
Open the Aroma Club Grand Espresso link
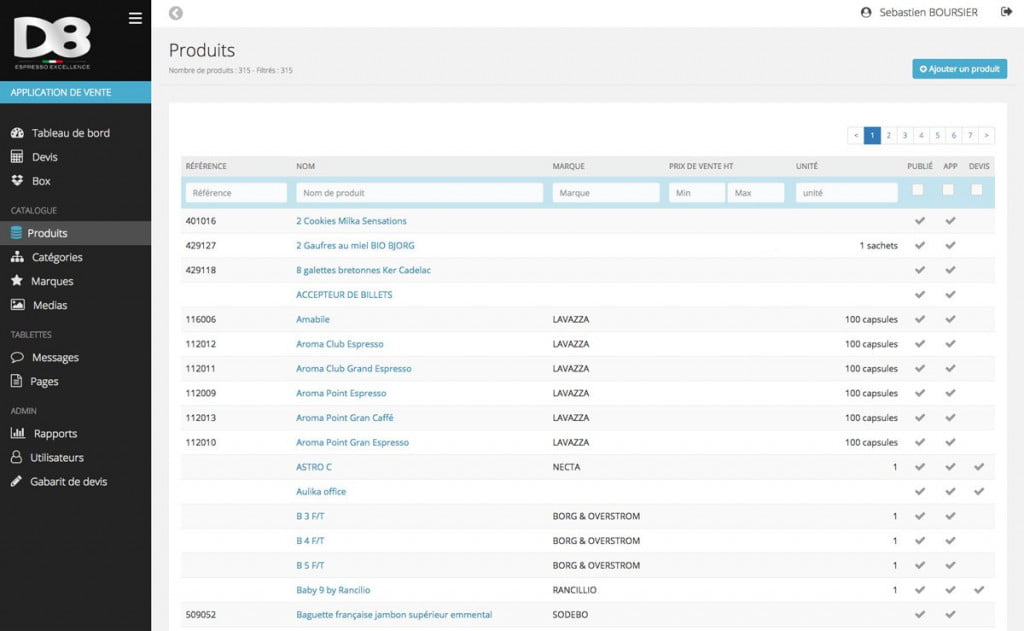point(354,368)
